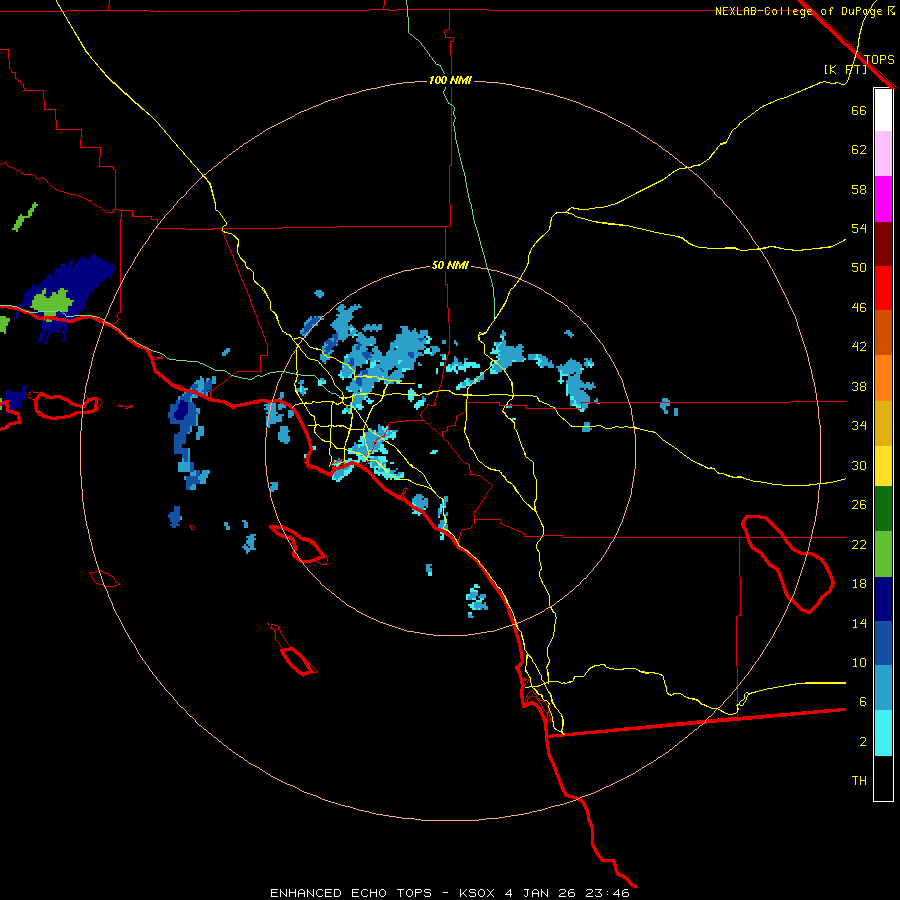Screen dimensions: 900x900
Task: Click the "62" scale value
Action: 859,150
